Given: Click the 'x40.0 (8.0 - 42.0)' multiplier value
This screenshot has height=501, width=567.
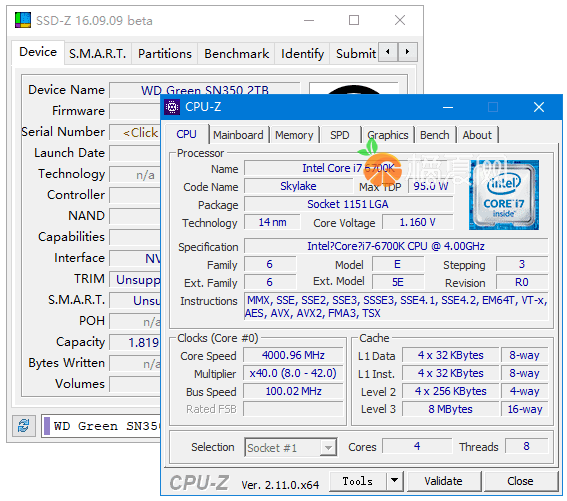Looking at the screenshot, I should [293, 373].
